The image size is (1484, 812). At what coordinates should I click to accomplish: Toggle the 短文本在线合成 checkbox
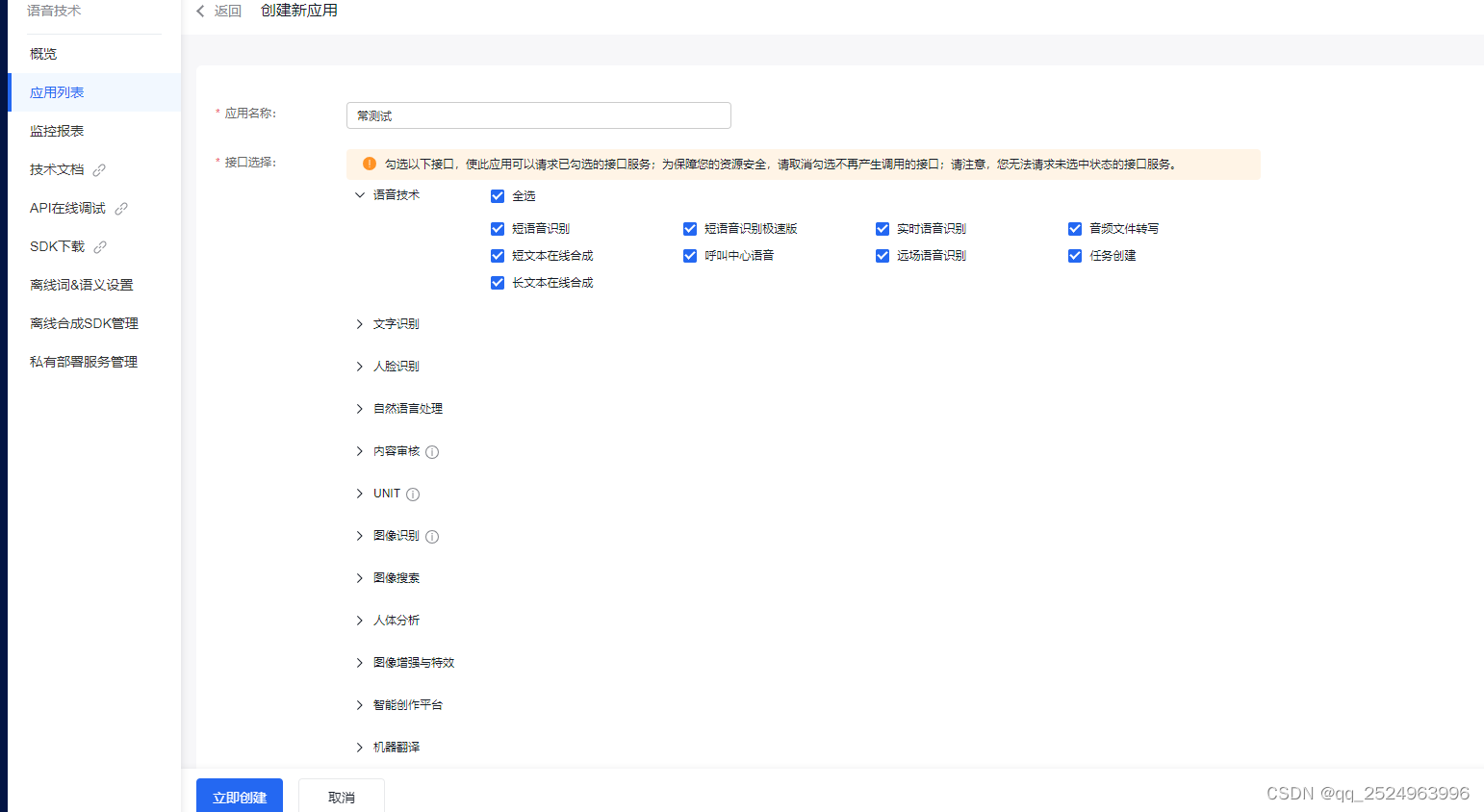498,256
